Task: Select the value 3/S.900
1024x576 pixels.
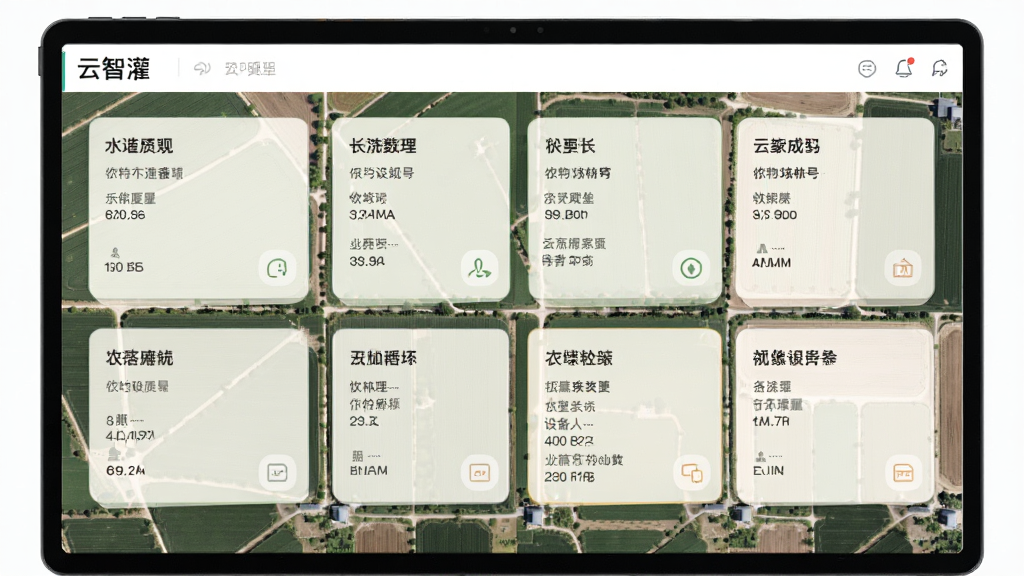Action: tap(775, 215)
